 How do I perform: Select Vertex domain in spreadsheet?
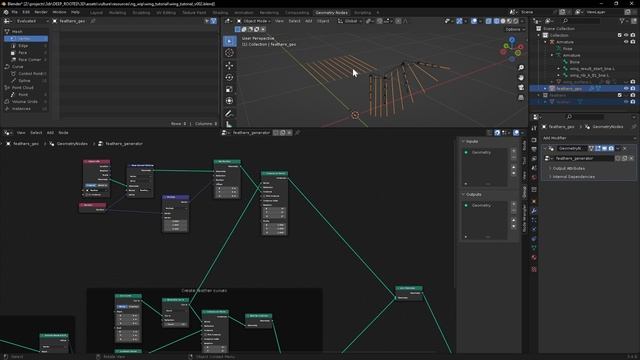point(26,38)
